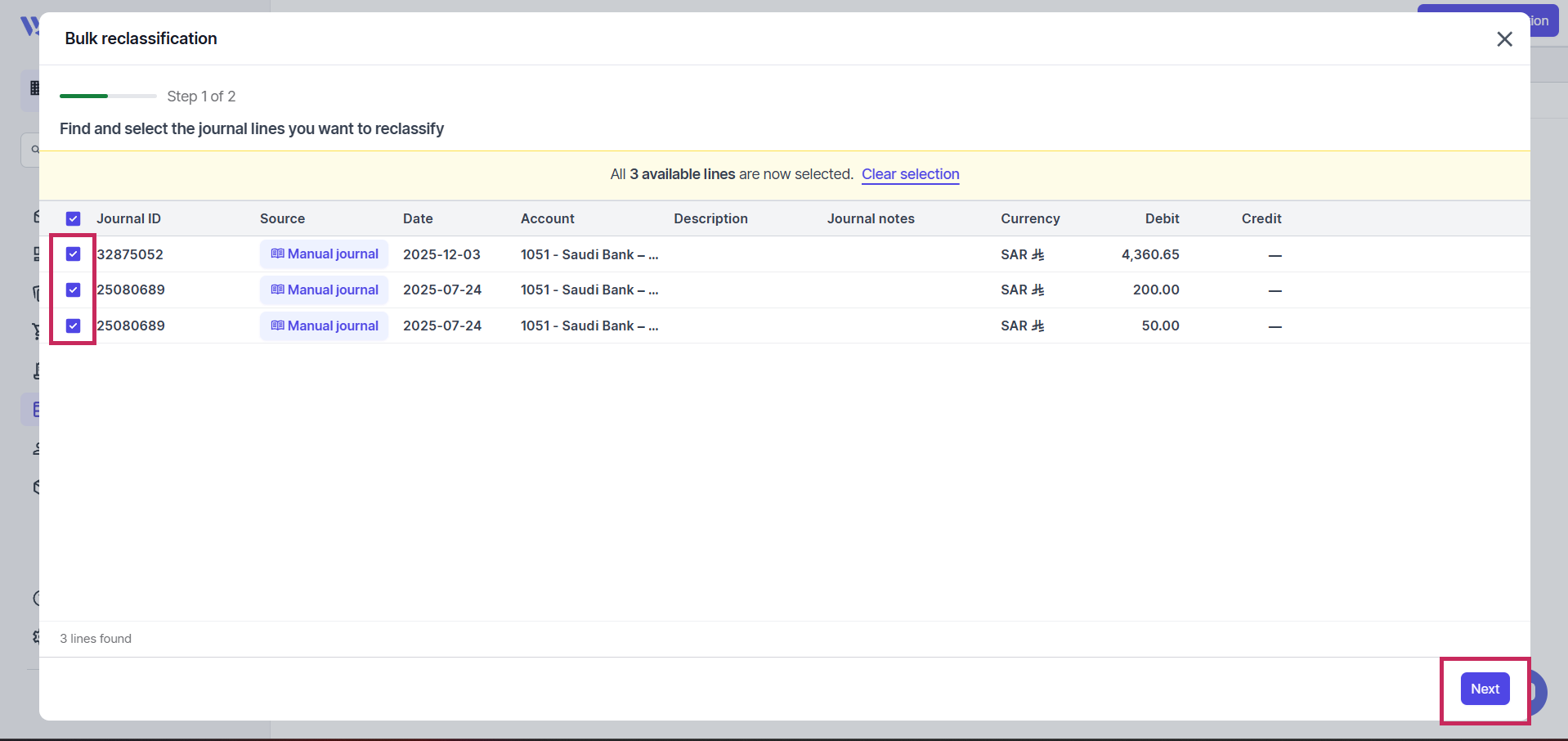The height and width of the screenshot is (741, 1568).
Task: Open Manual journal badge in 200.00 row
Action: coord(325,290)
